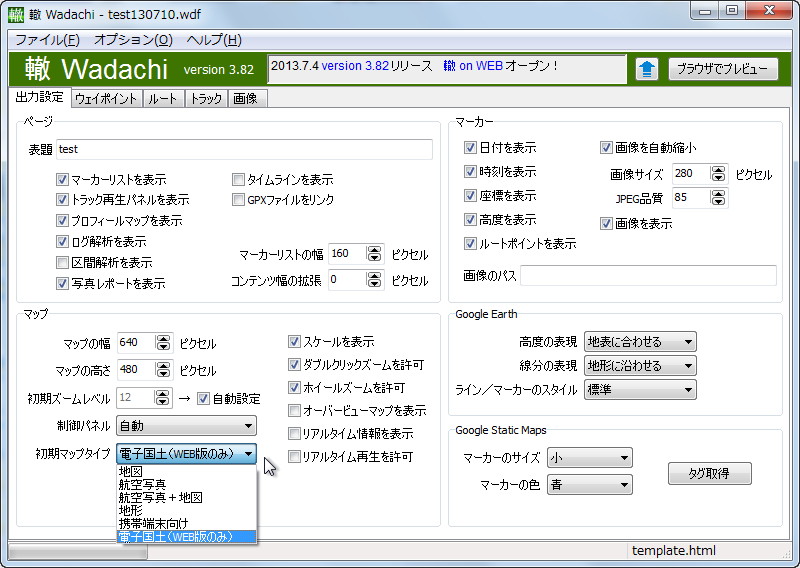Screen dimensions: 800x568
Task: Enable 区間解析を表示 checkbox
Action: coord(62,262)
